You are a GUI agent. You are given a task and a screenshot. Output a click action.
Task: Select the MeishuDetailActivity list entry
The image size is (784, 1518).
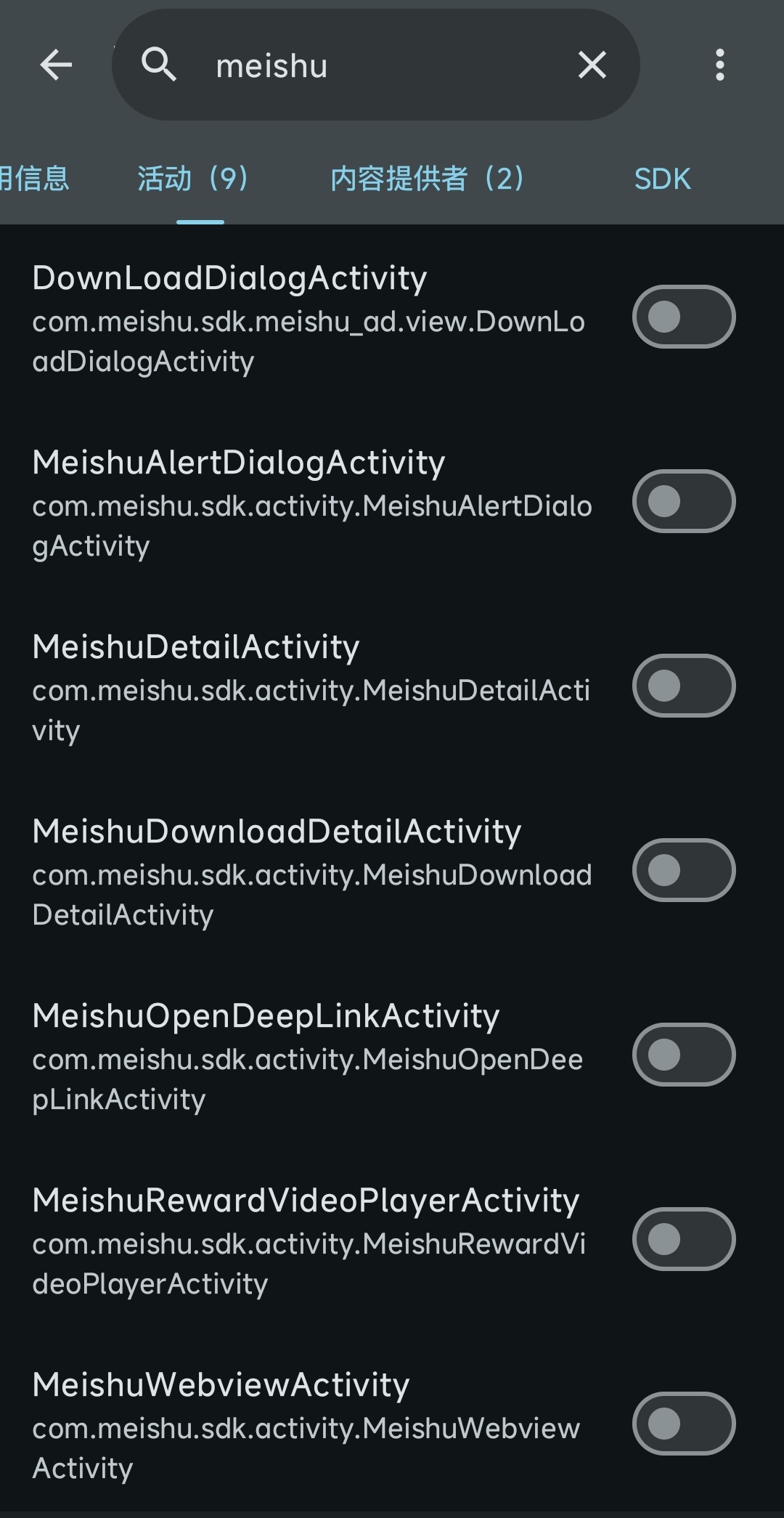392,686
